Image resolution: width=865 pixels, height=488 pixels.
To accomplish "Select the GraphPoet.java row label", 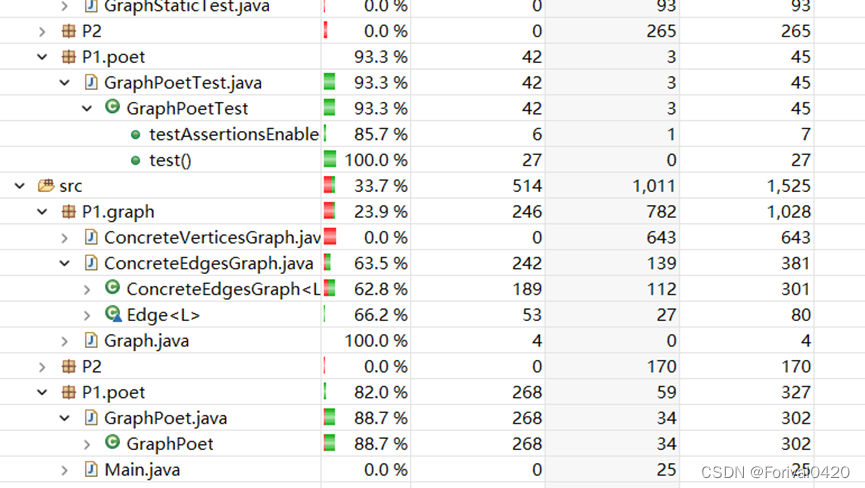I will (165, 419).
